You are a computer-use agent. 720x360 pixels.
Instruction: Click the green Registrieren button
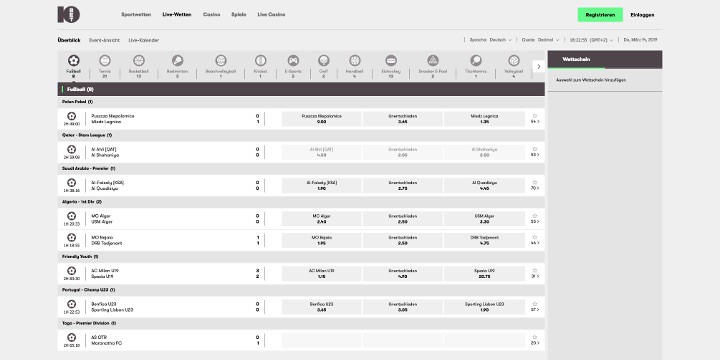pyautogui.click(x=600, y=15)
